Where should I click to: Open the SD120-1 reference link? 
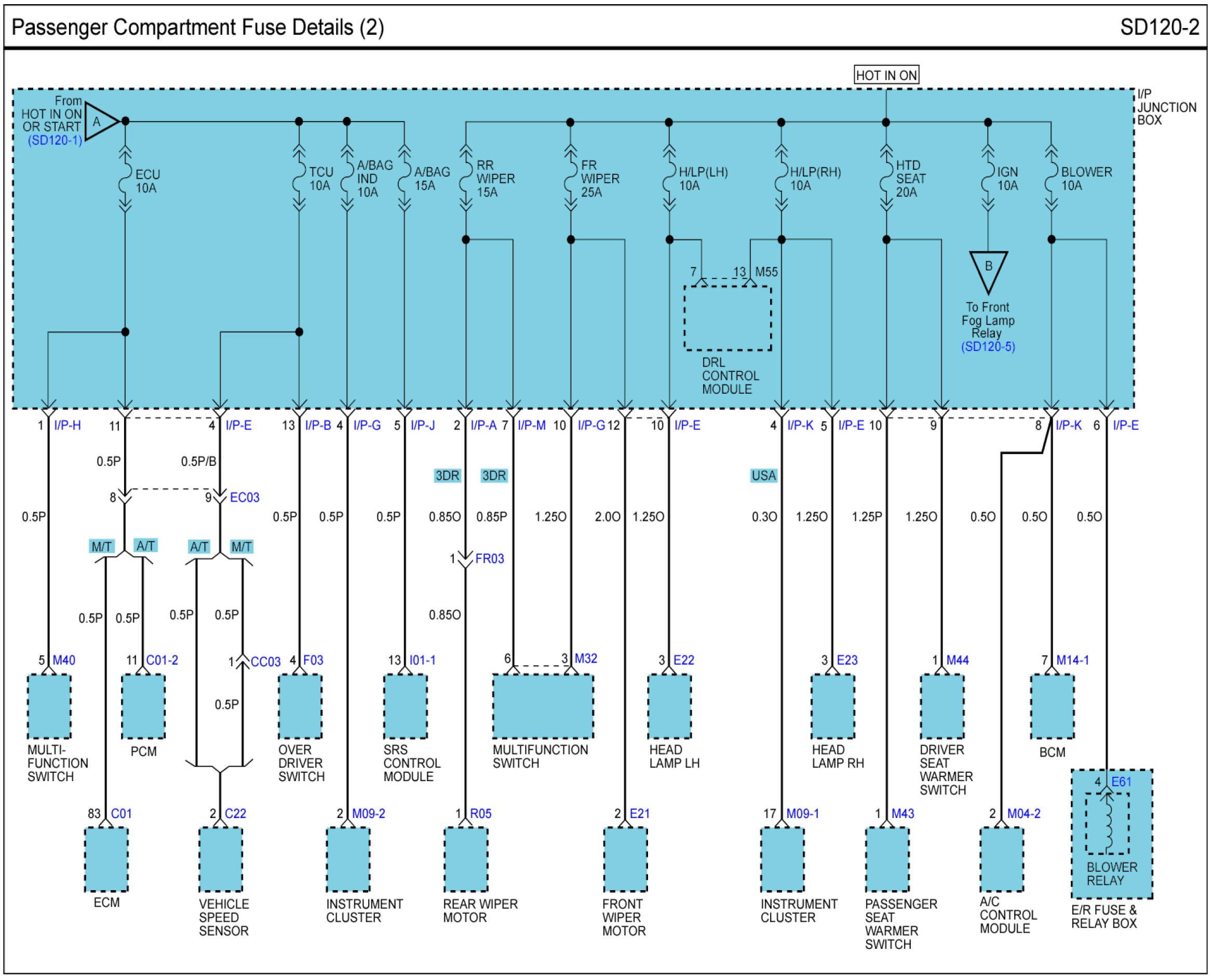55,141
